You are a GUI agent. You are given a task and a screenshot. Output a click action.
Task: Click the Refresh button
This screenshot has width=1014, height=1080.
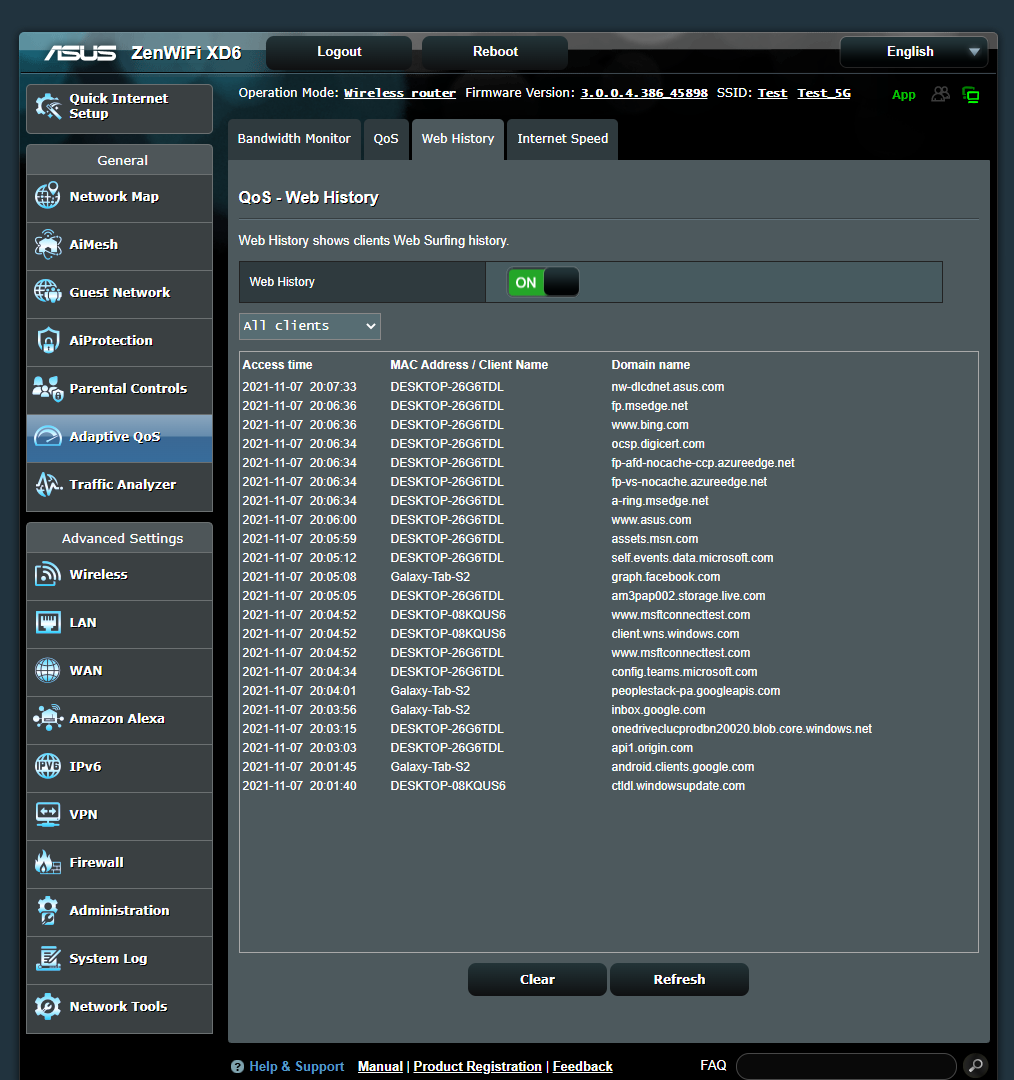coord(679,979)
